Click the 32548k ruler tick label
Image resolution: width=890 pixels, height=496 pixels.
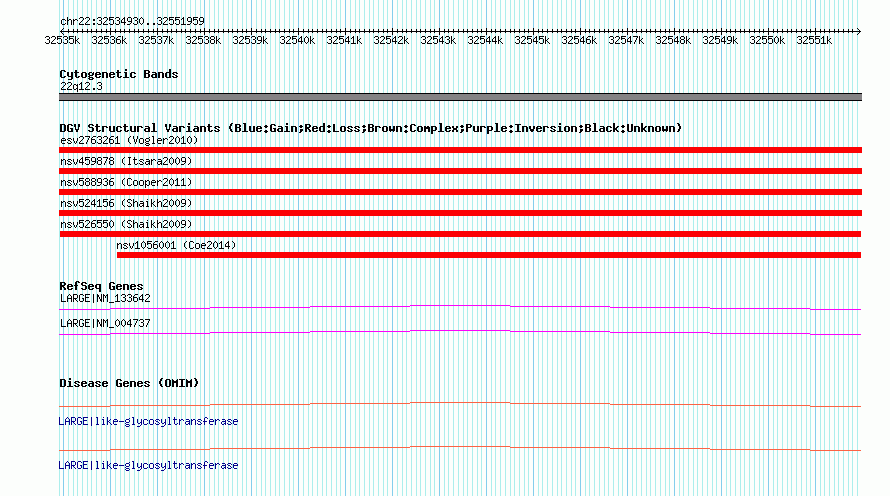[x=673, y=40]
